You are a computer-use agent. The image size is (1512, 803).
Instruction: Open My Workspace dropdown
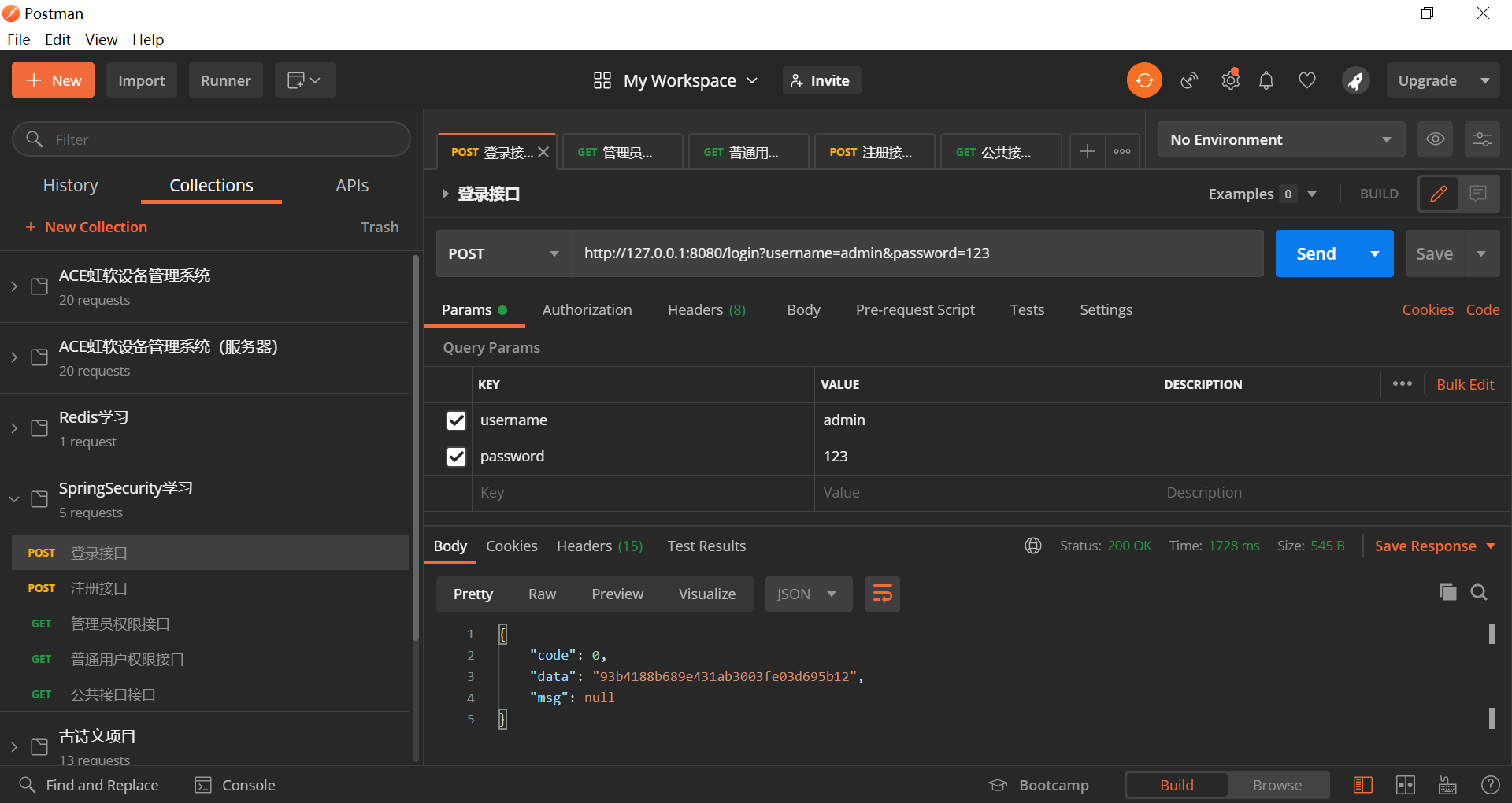pyautogui.click(x=676, y=80)
